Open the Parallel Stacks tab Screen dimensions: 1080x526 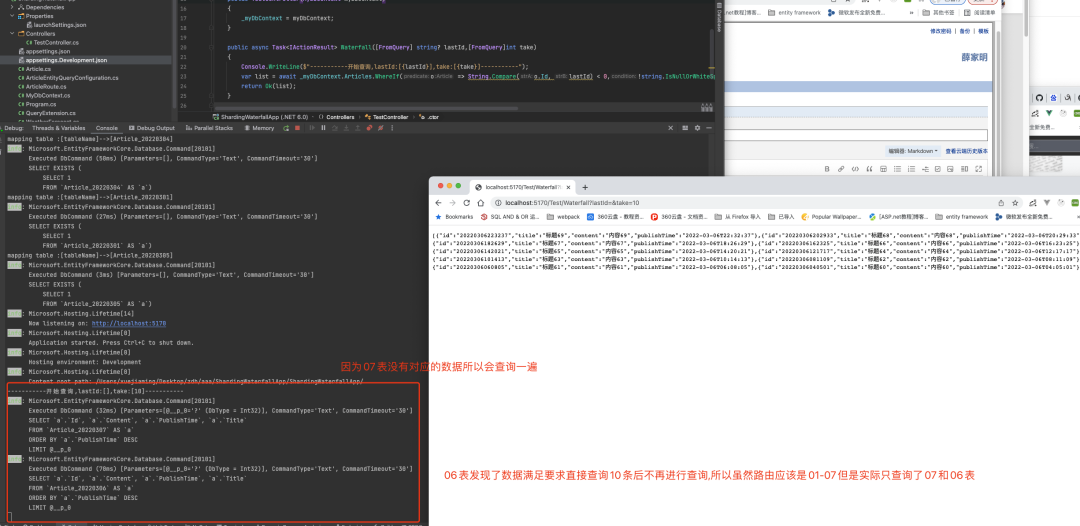click(209, 128)
